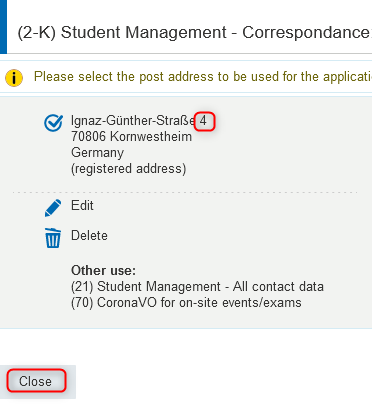Select the (21) Student Management contact data entry

[197, 286]
